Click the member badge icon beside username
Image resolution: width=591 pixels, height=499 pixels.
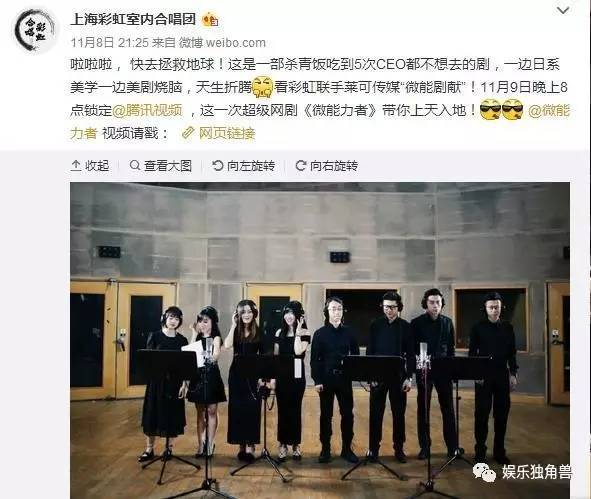210,19
